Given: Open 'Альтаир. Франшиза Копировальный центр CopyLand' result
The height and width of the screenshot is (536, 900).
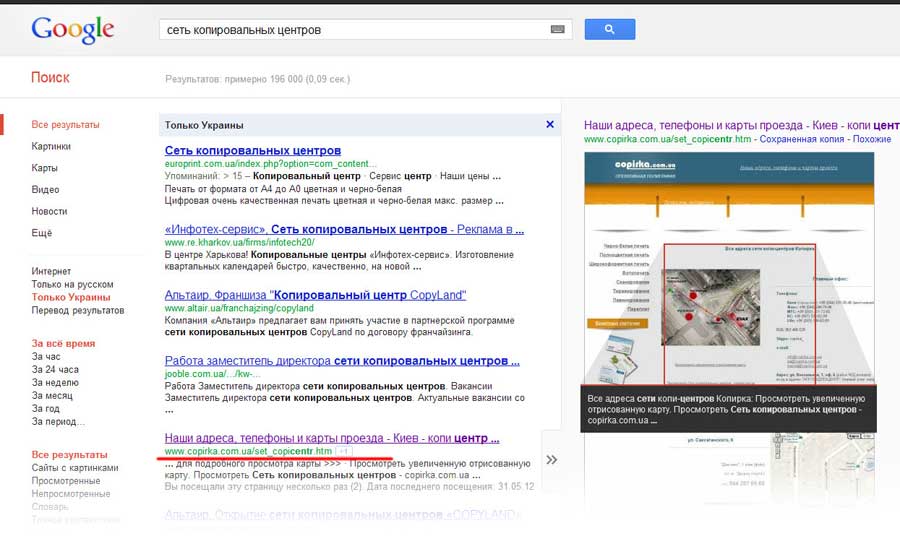Looking at the screenshot, I should tap(315, 295).
